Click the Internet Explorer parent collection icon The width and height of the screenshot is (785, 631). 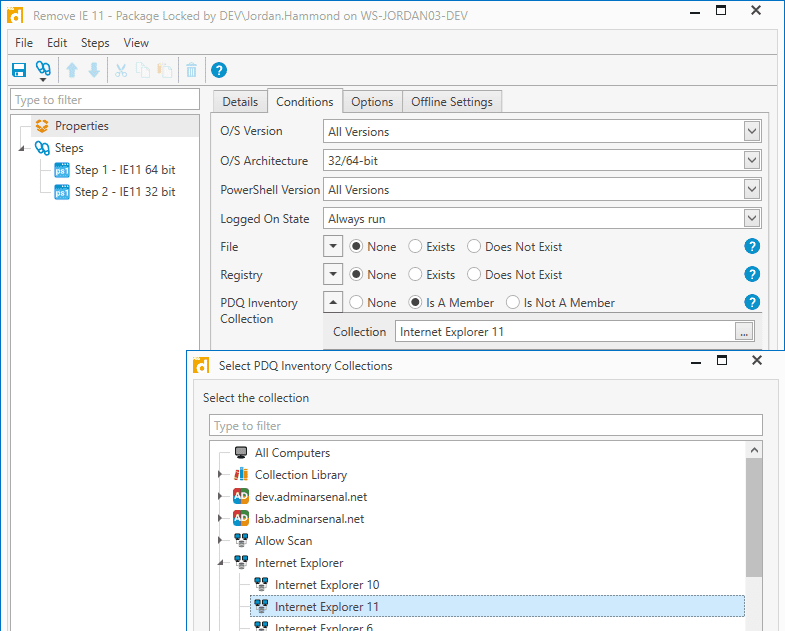point(241,562)
